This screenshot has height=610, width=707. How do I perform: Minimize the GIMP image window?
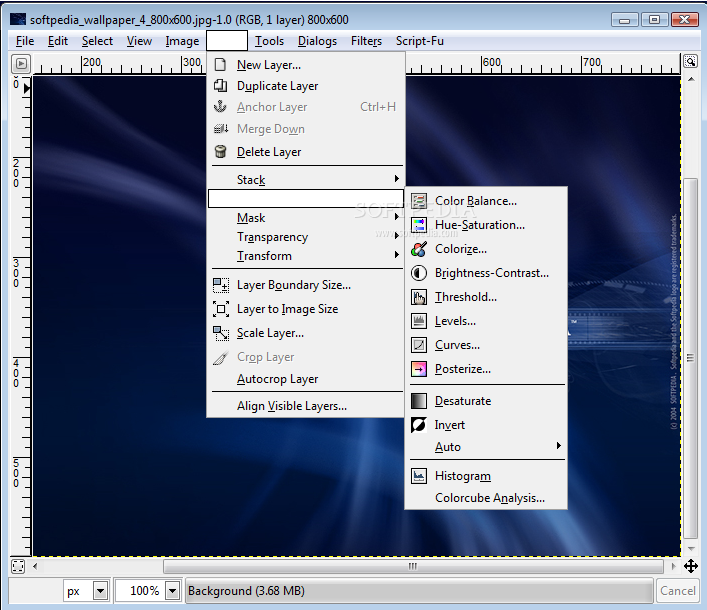click(624, 20)
